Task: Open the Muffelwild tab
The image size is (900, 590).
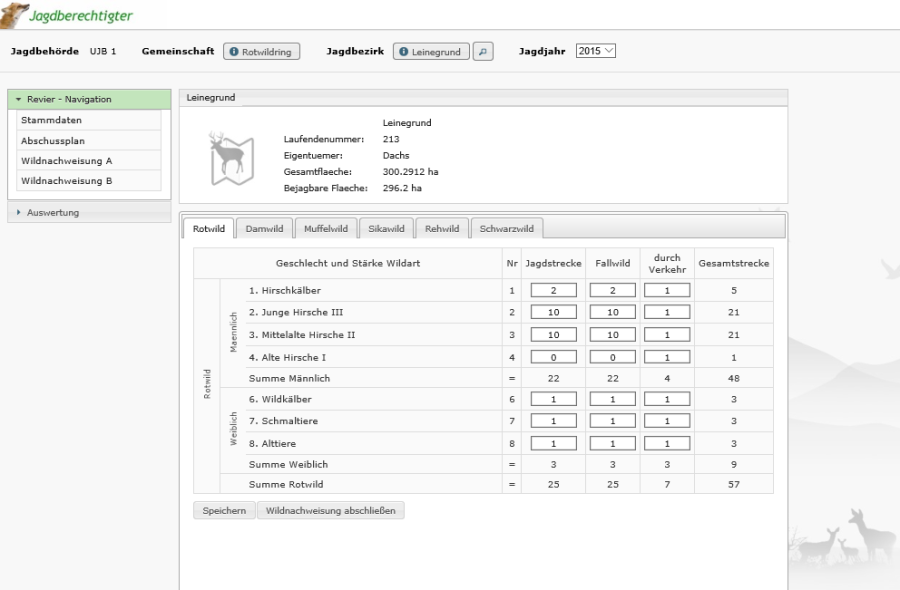Action: pyautogui.click(x=325, y=229)
